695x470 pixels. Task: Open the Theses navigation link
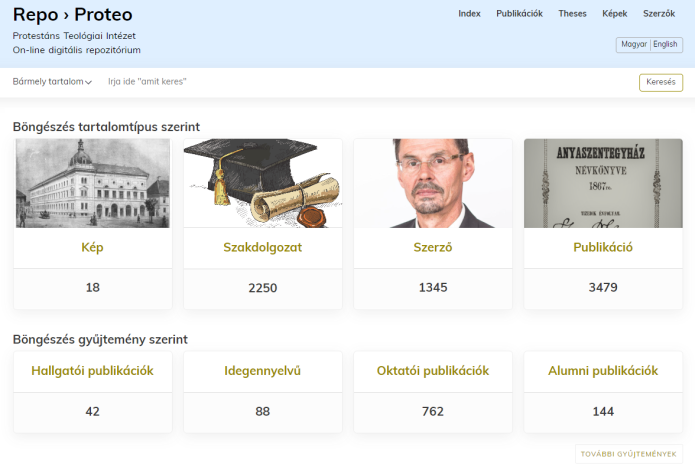(572, 14)
